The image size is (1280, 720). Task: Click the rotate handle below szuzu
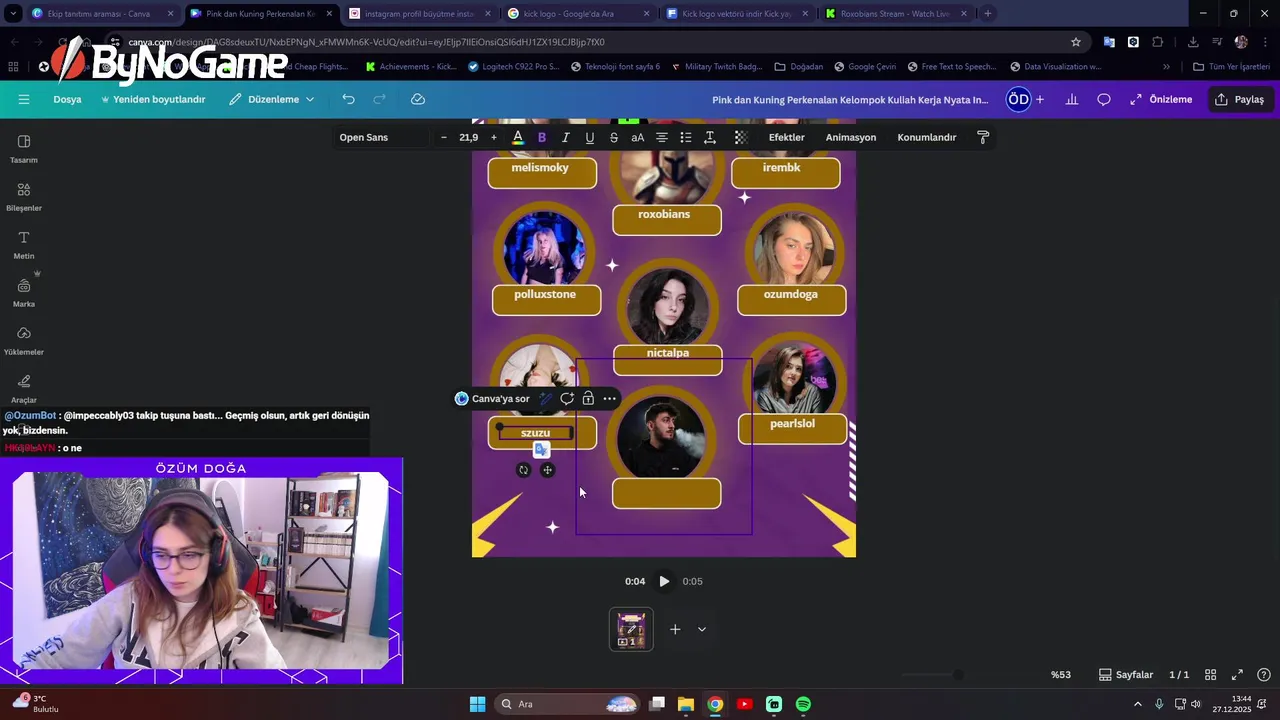(523, 470)
